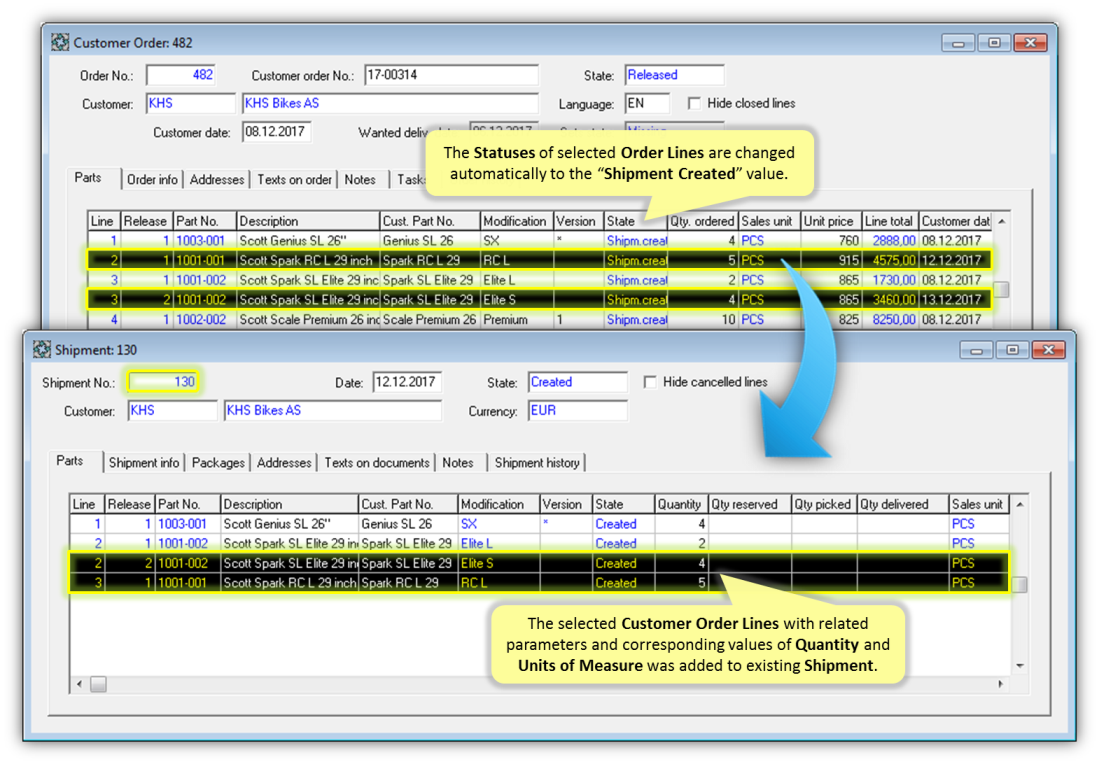The width and height of the screenshot is (1099, 764).
Task: Open the Texts on documents tab
Action: [x=376, y=463]
